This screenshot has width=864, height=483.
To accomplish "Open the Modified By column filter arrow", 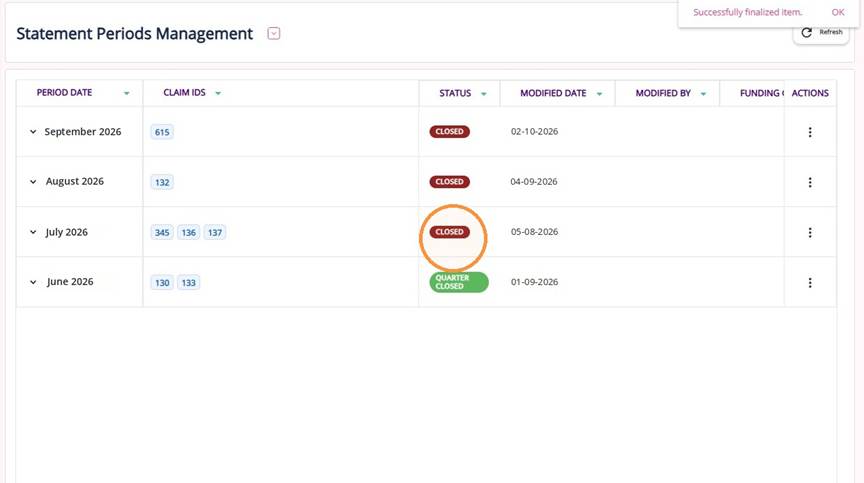I will pos(703,94).
